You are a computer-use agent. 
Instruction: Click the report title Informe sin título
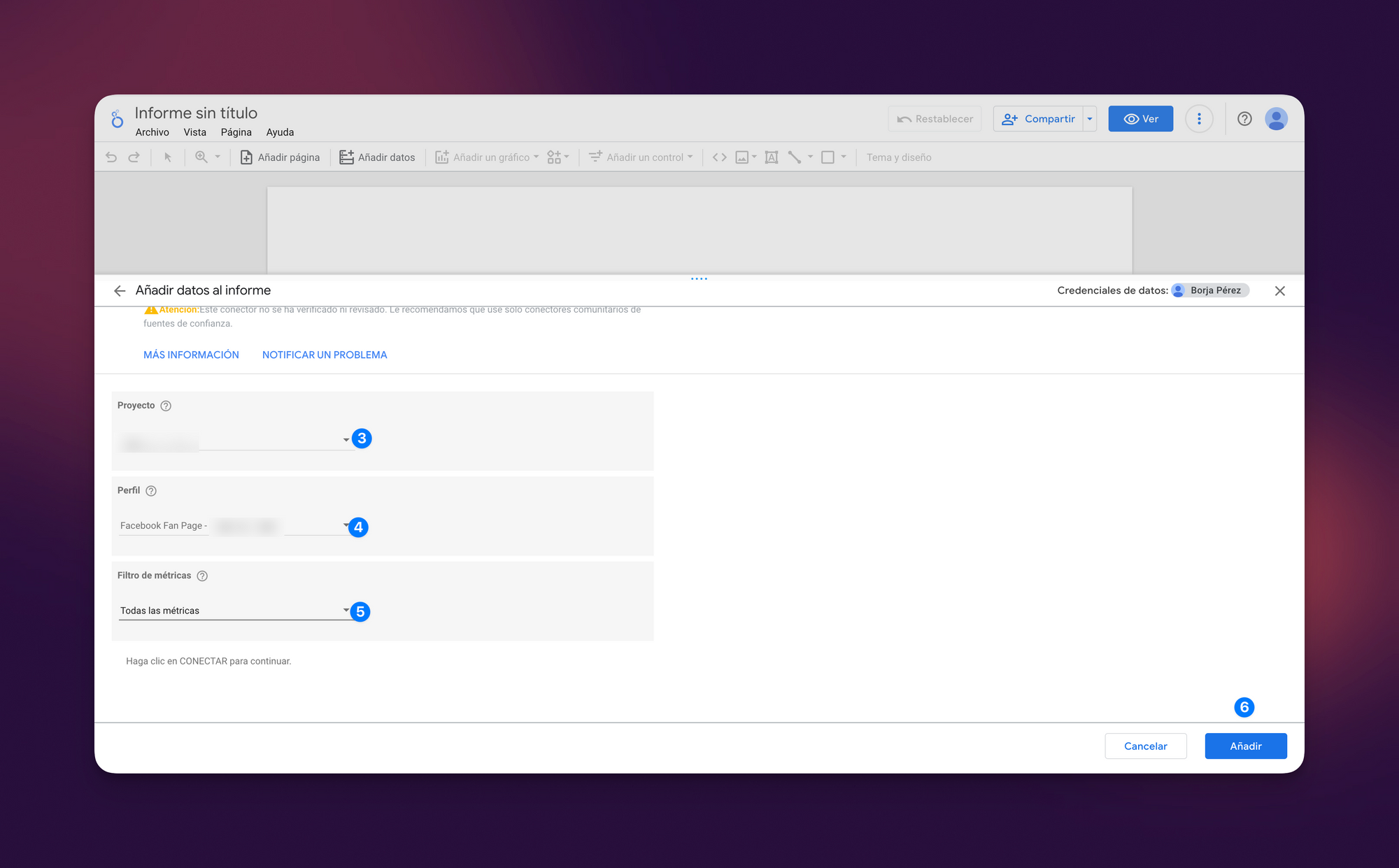(196, 113)
